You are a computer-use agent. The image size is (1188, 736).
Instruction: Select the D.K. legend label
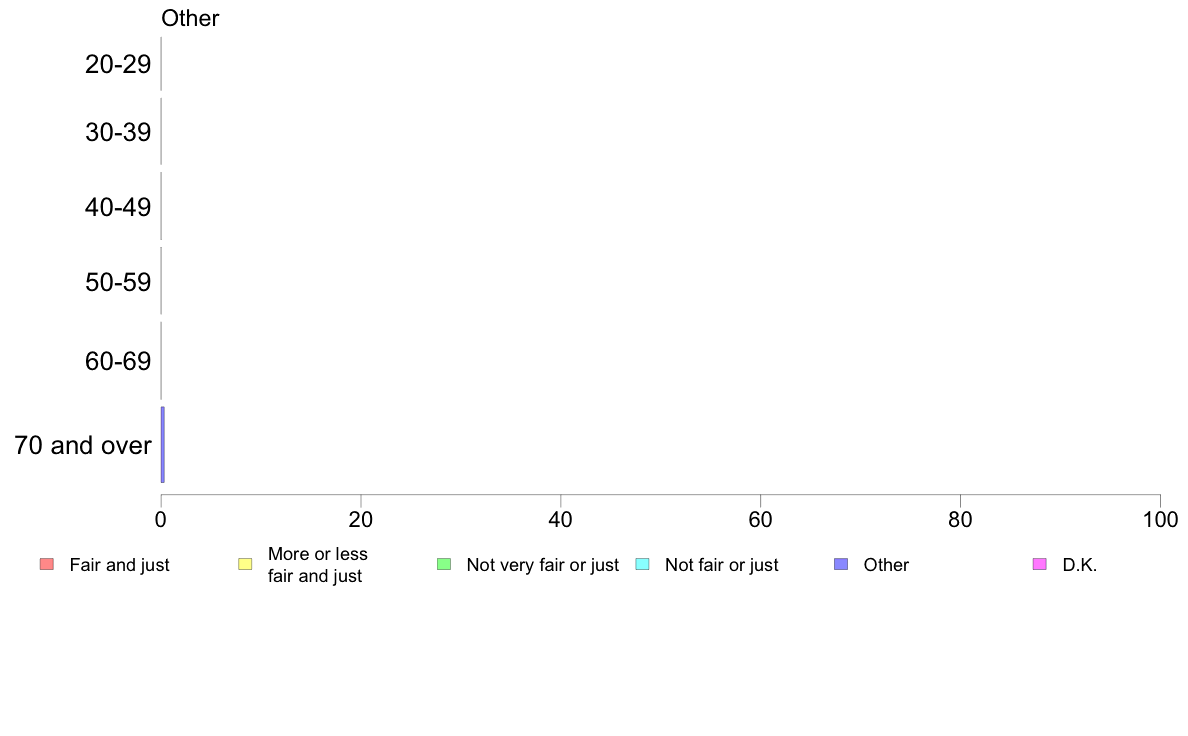1080,565
